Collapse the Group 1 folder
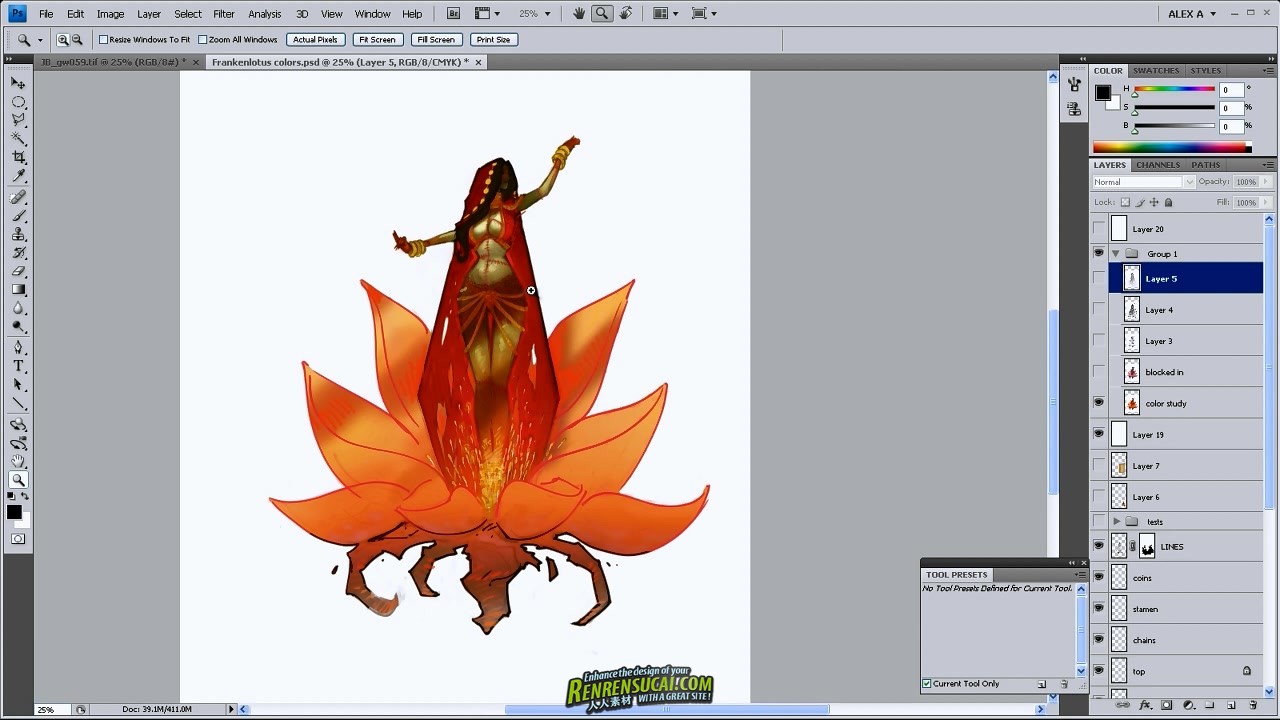The width and height of the screenshot is (1280, 720). click(x=1116, y=254)
